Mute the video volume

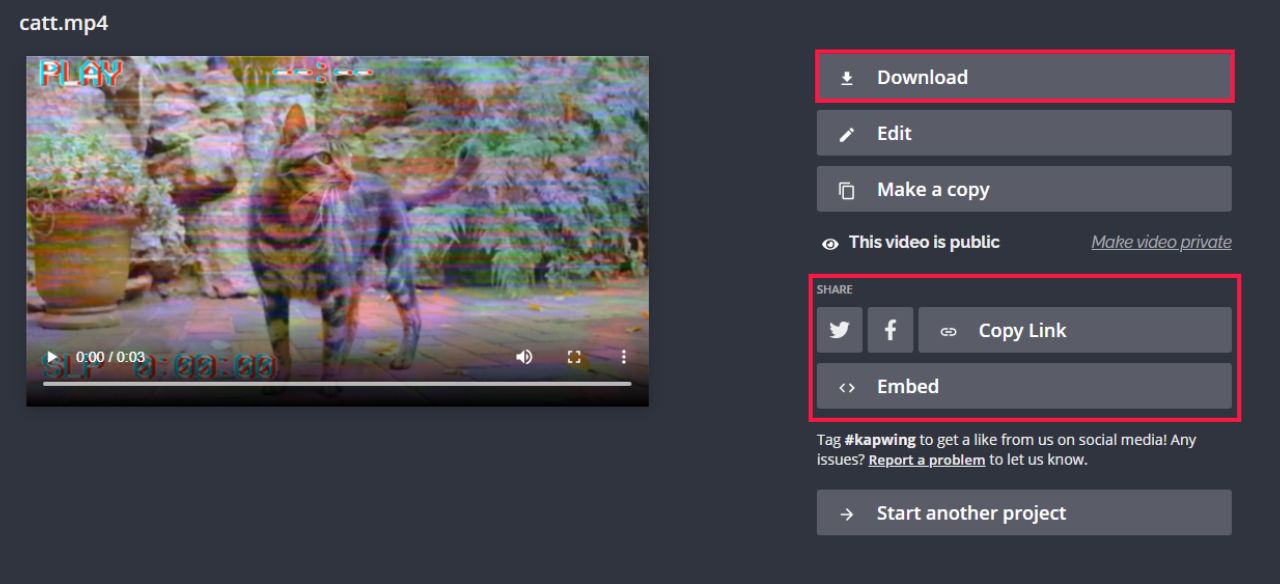(x=524, y=357)
